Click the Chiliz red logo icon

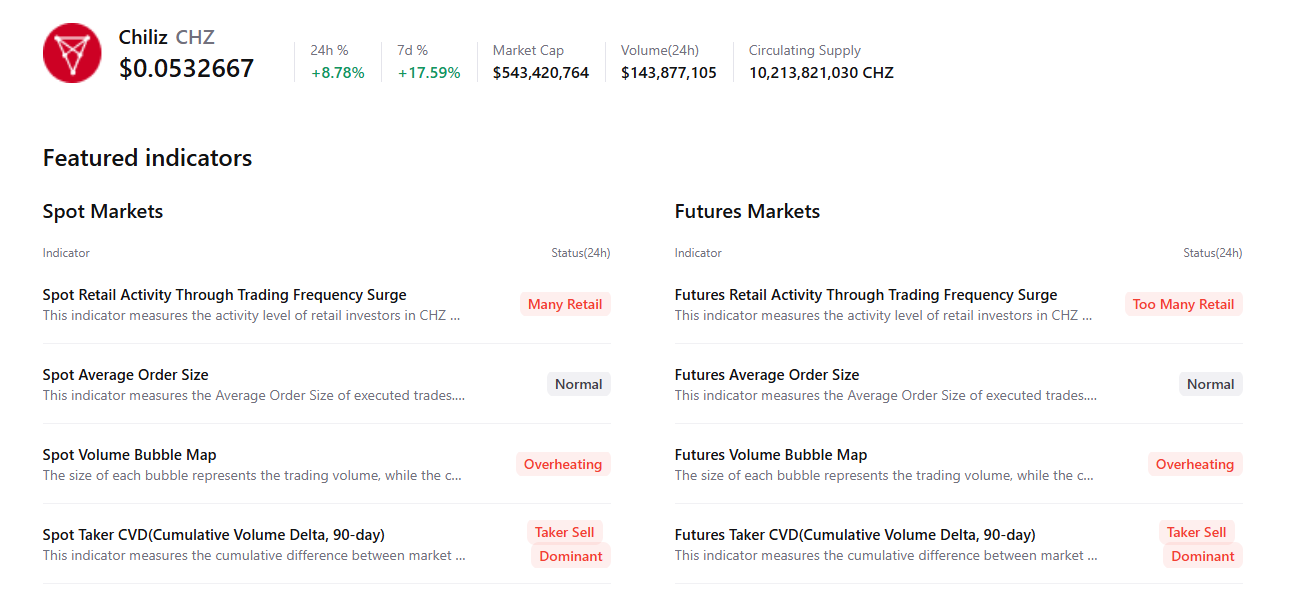pyautogui.click(x=72, y=53)
